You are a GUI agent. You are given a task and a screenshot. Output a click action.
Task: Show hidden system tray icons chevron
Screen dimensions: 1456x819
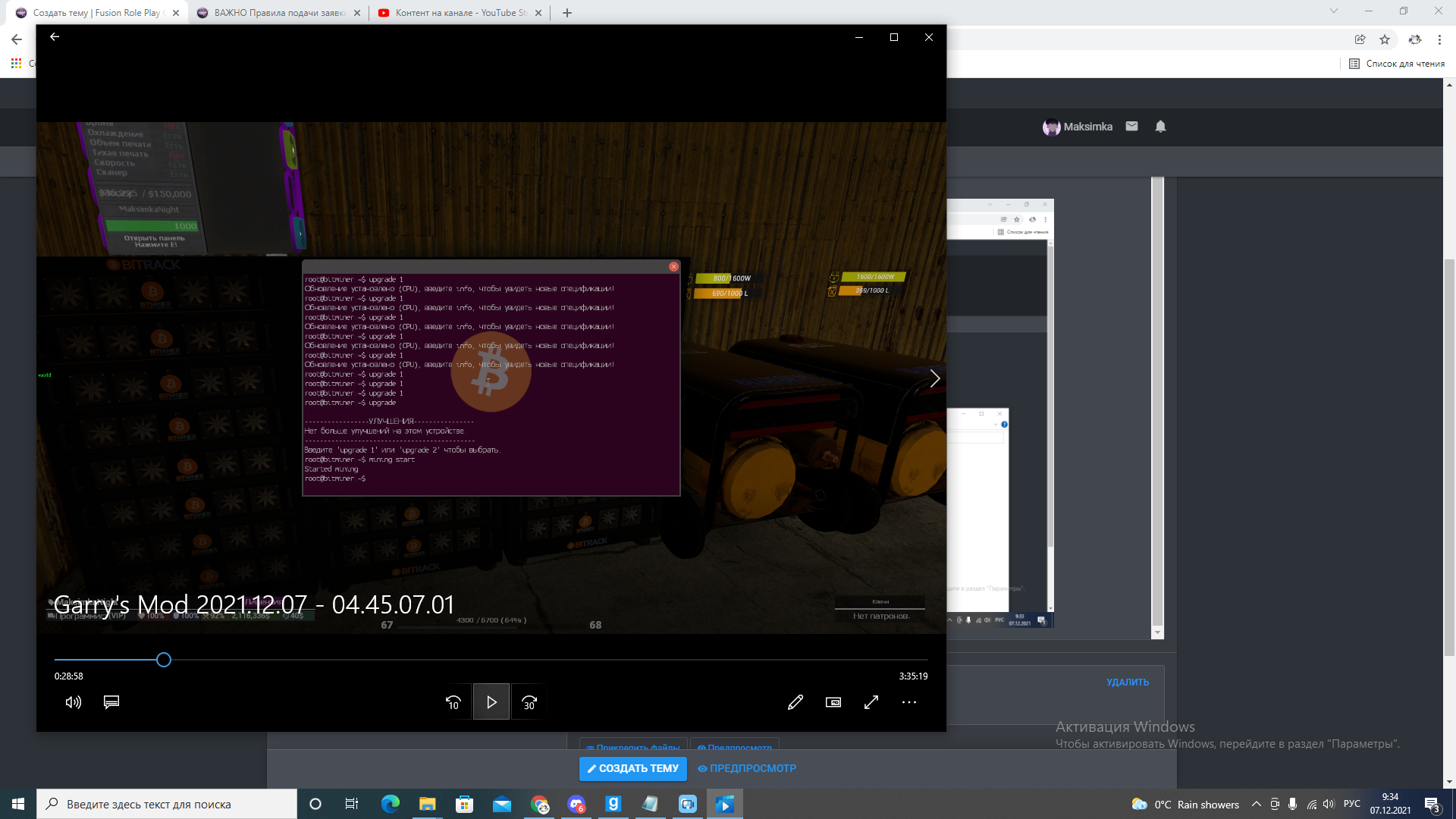point(1256,804)
